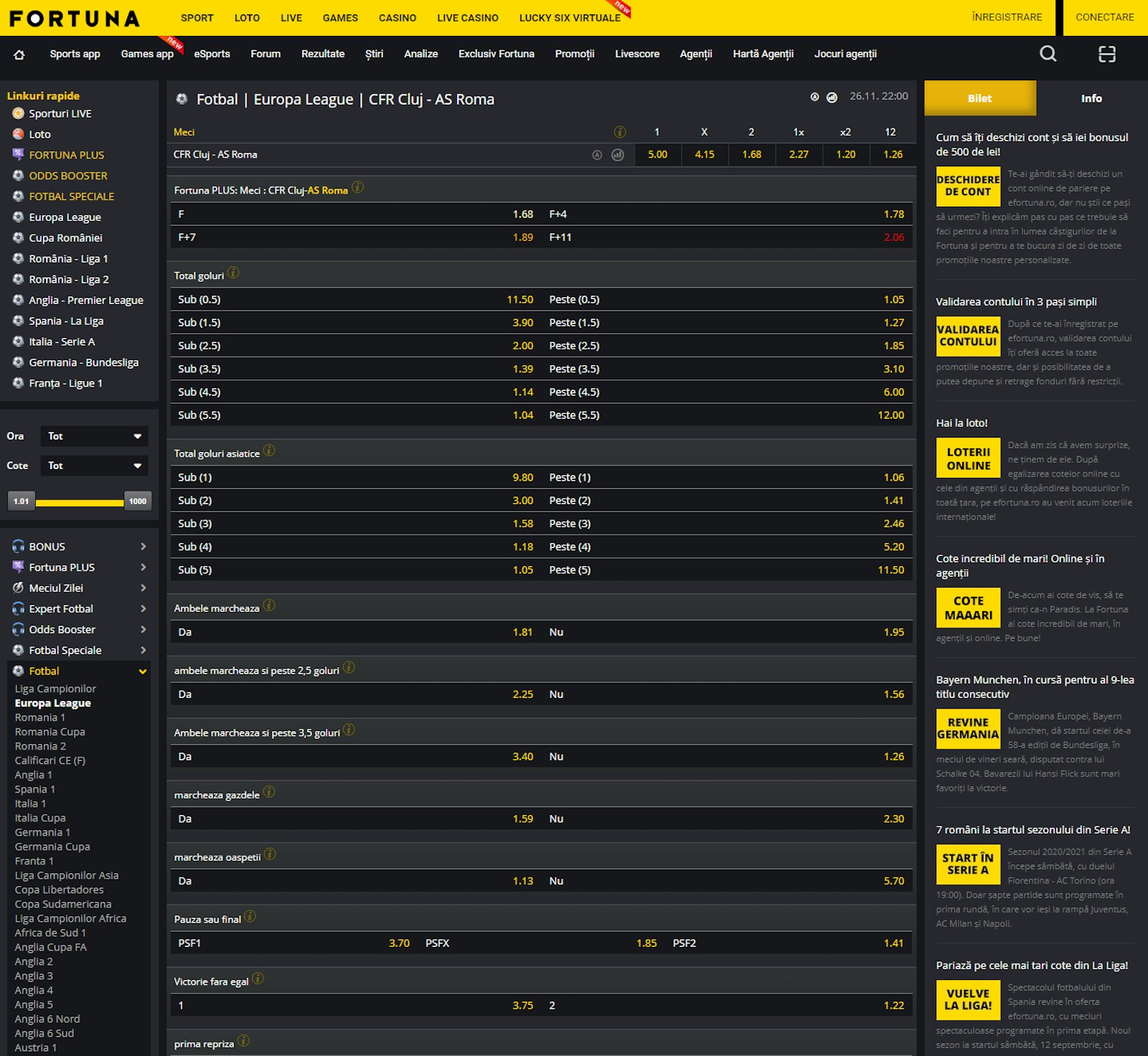The height and width of the screenshot is (1056, 1148).
Task: Open the Ora filter dropdown
Action: click(94, 436)
